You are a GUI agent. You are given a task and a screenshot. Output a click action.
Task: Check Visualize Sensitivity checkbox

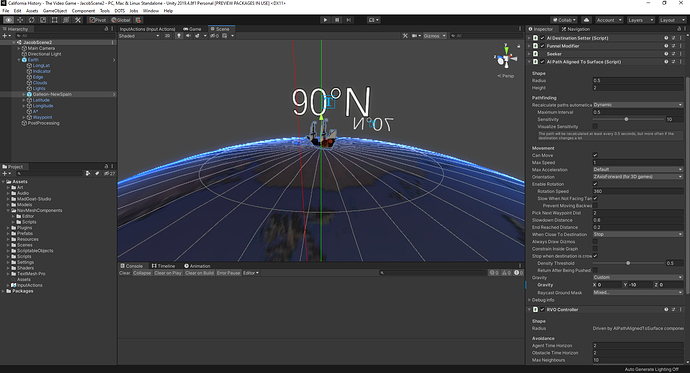pos(595,126)
